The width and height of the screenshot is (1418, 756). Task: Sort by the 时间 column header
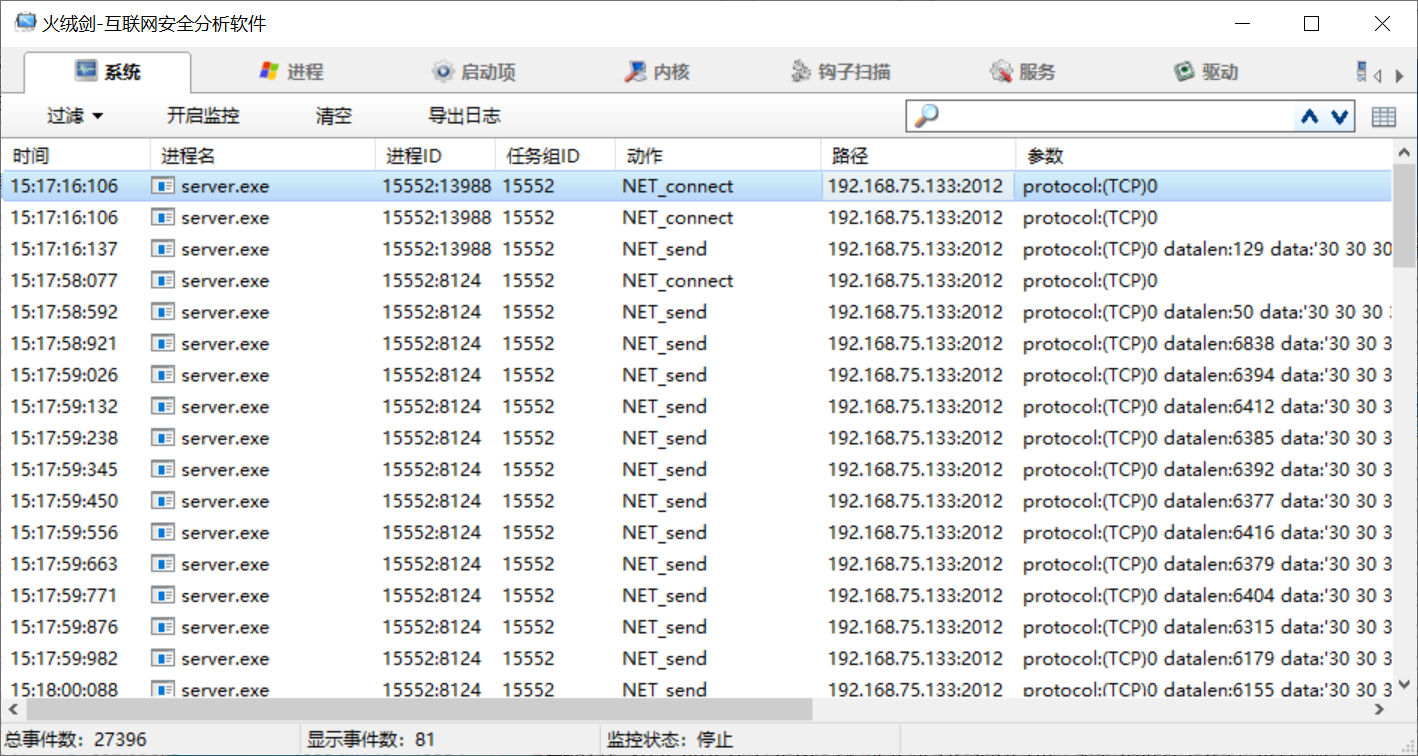coord(76,156)
